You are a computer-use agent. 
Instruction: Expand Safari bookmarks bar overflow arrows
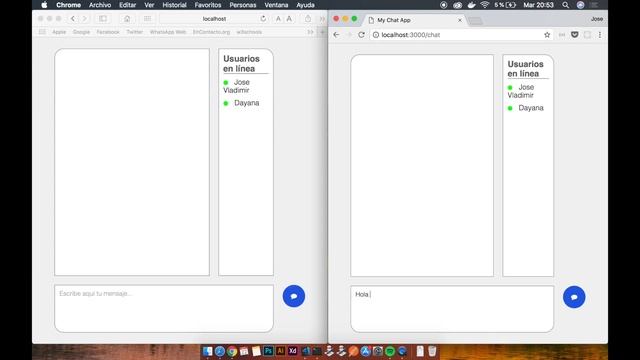(311, 32)
